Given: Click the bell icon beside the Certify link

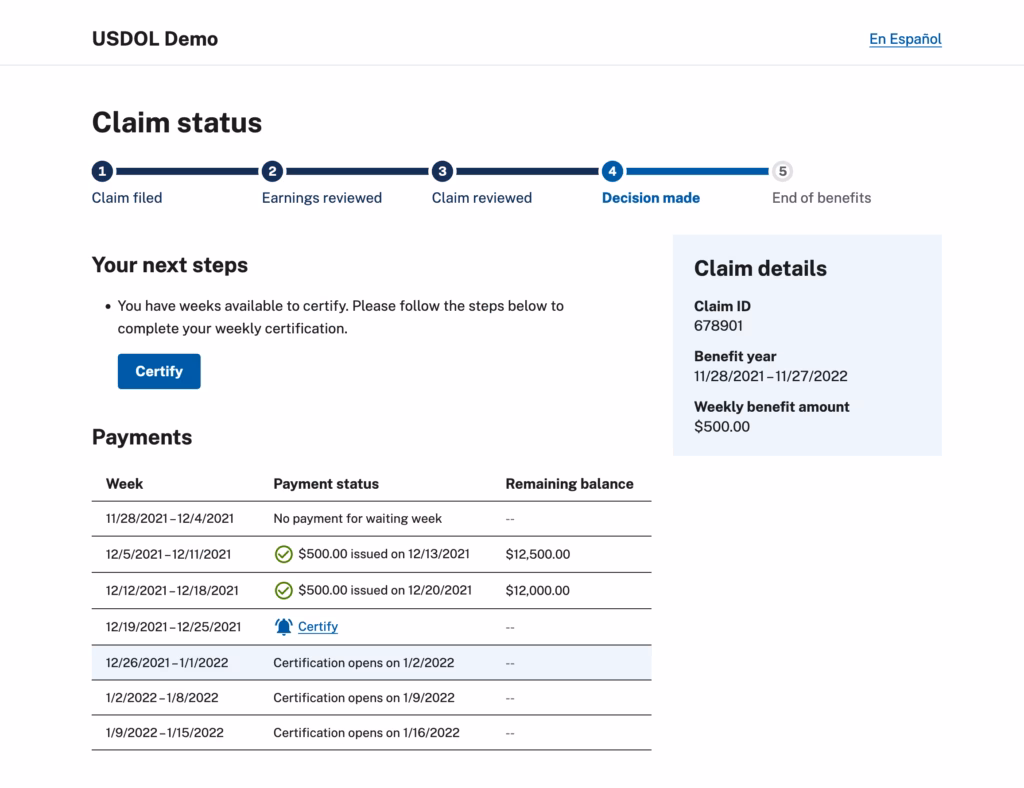Looking at the screenshot, I should [283, 626].
